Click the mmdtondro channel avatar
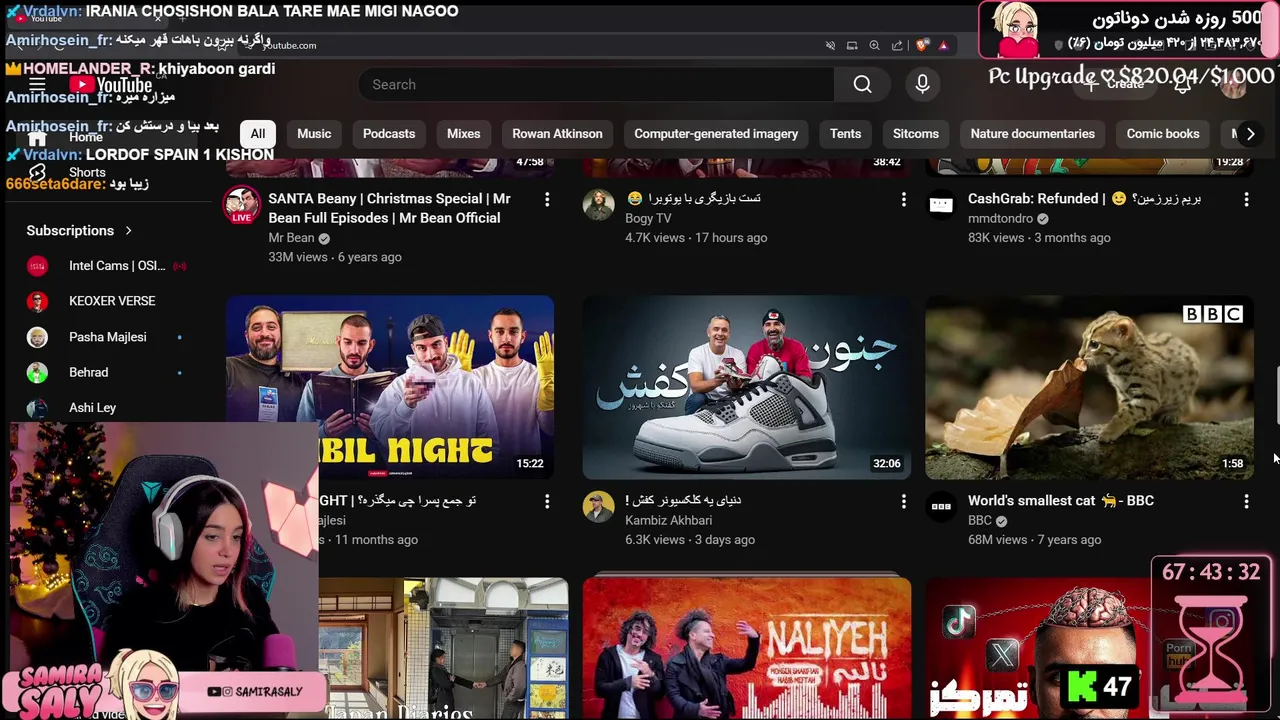Viewport: 1280px width, 720px height. tap(941, 205)
